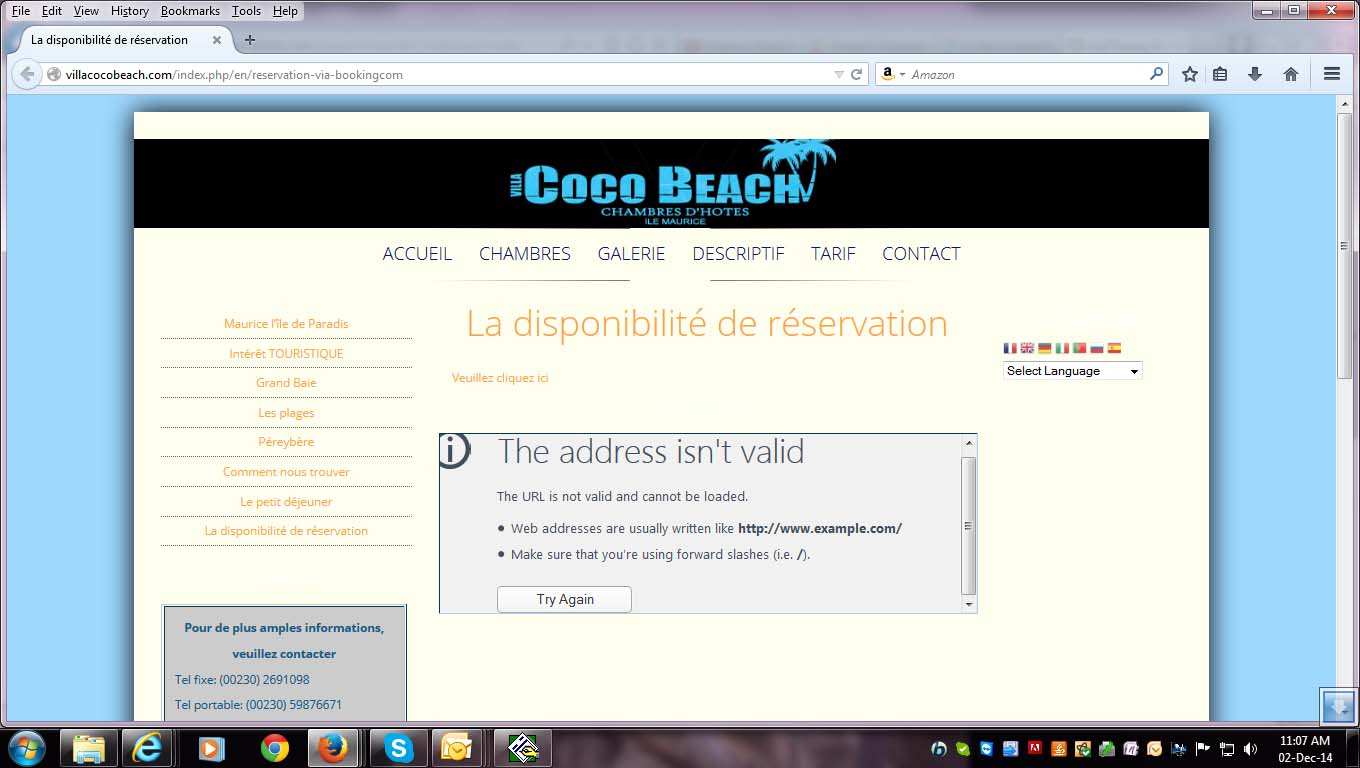The width and height of the screenshot is (1360, 768).
Task: Open Intérêt TOURISTIQUE sidebar link
Action: click(x=286, y=354)
